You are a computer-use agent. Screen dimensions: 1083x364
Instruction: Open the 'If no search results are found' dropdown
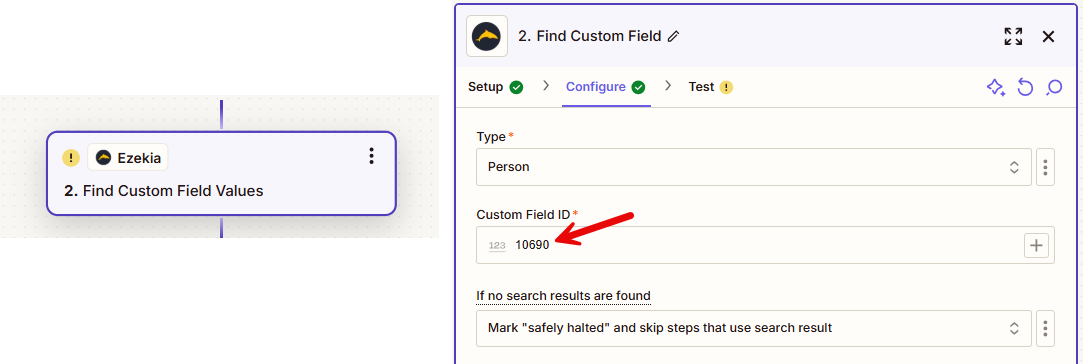(754, 328)
